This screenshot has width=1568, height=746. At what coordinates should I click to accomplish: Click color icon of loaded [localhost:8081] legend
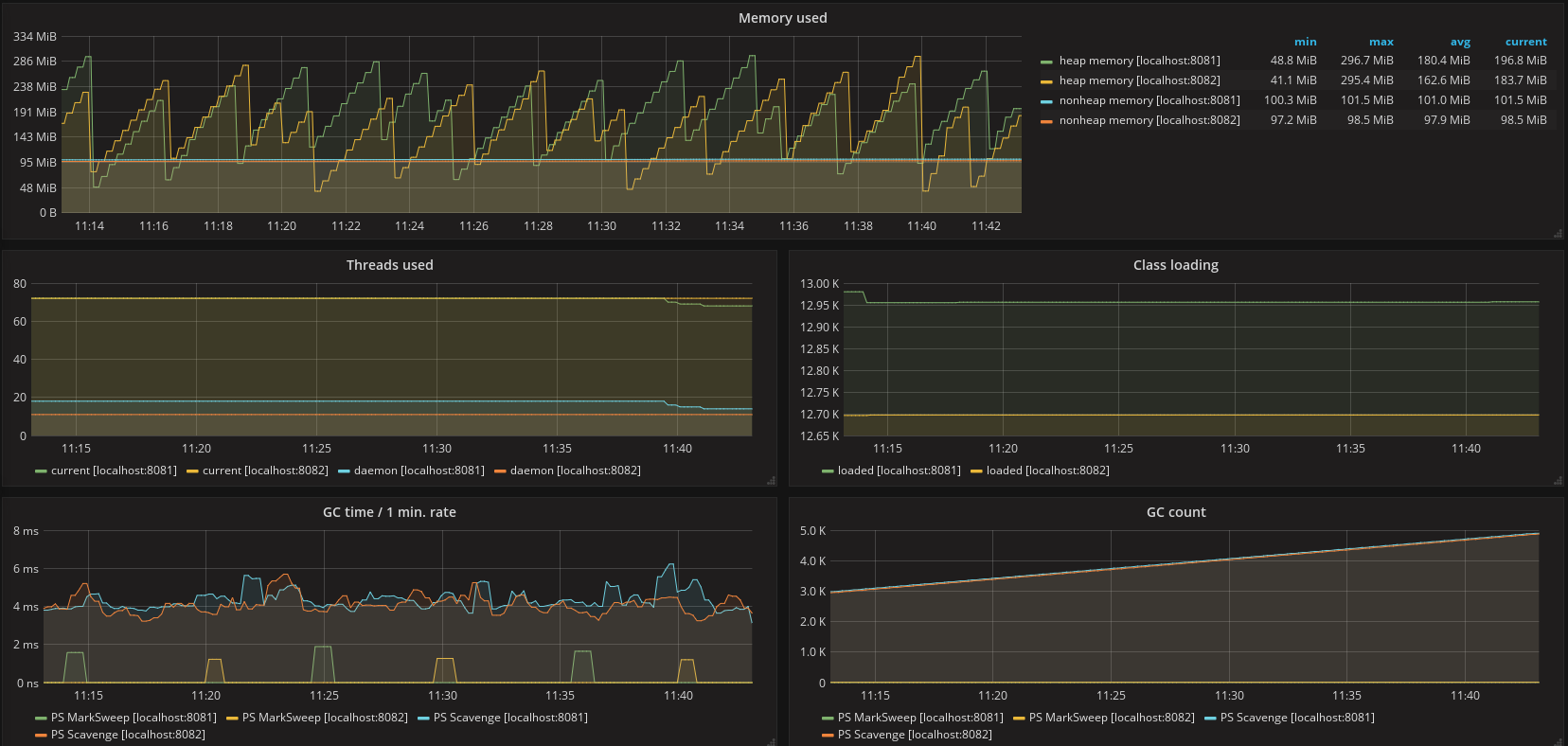coord(828,471)
